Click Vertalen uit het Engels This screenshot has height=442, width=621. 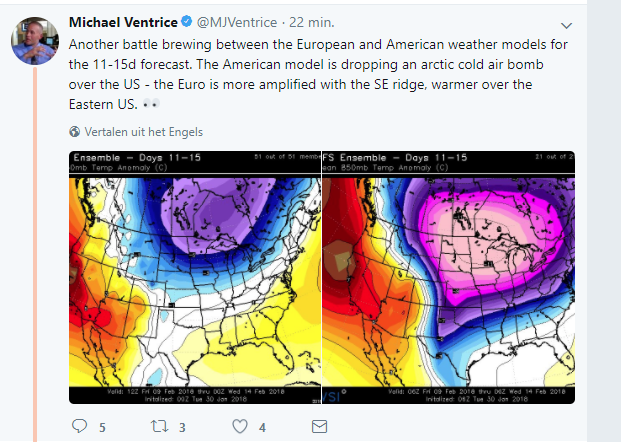pyautogui.click(x=144, y=132)
